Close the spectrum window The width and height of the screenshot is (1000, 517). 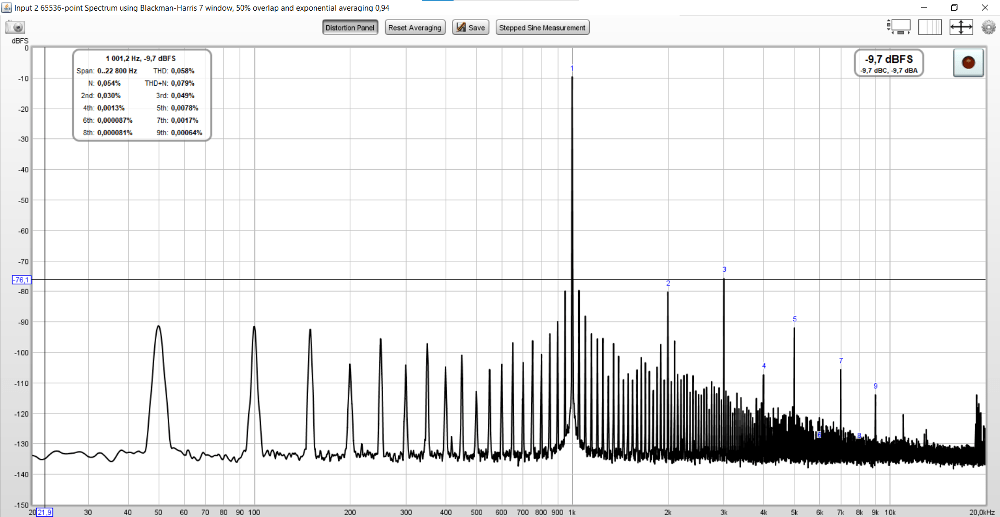984,7
